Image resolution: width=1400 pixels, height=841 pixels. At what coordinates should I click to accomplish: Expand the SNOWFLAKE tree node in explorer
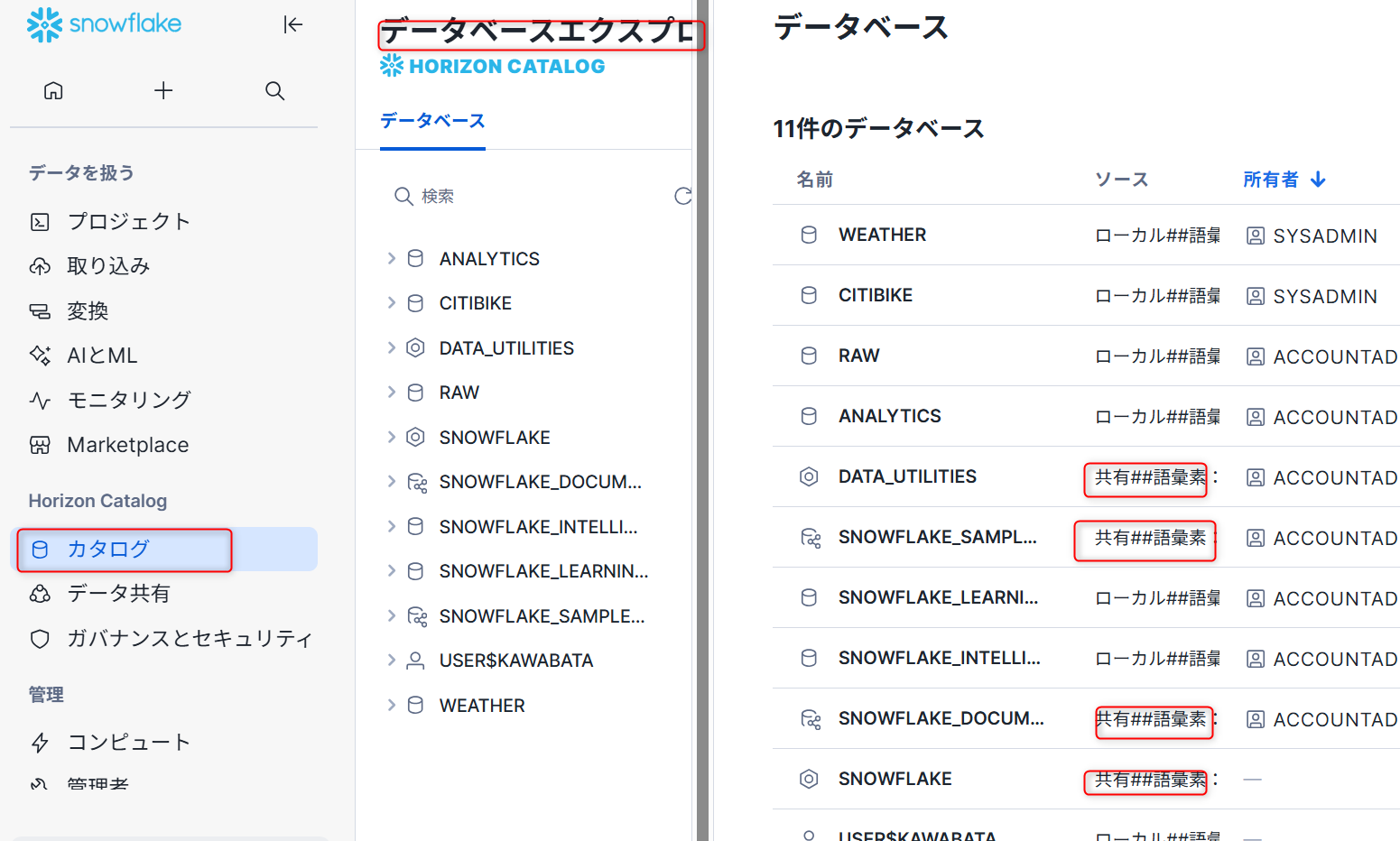tap(392, 438)
